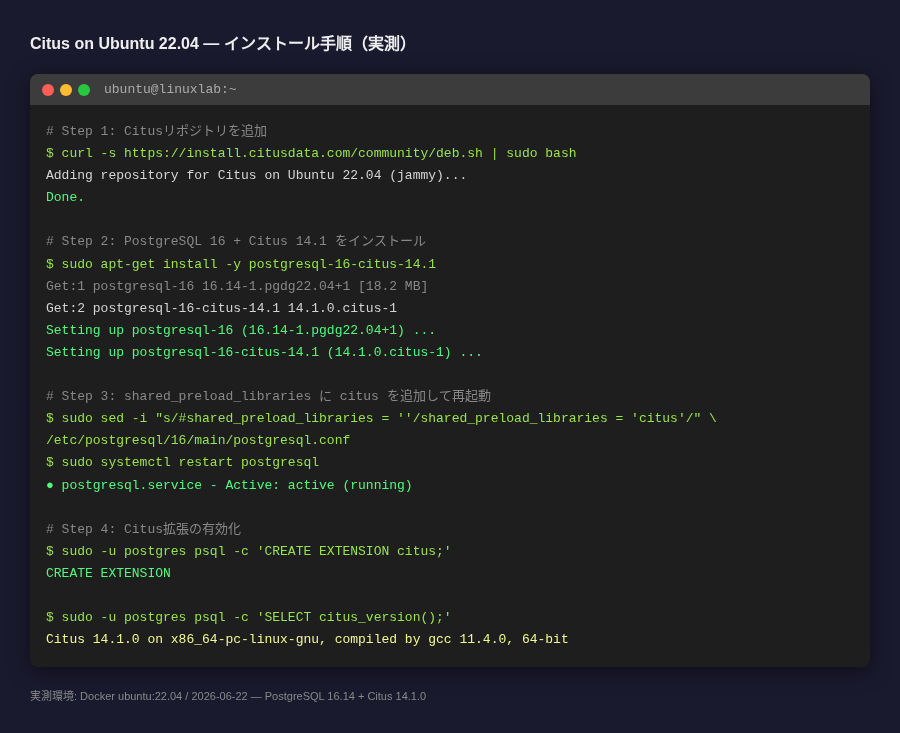Viewport: 900px width, 733px height.
Task: Click 'Setting up postgresql-16 (16.14-1.pgdg22.04+1)' line
Action: point(240,330)
